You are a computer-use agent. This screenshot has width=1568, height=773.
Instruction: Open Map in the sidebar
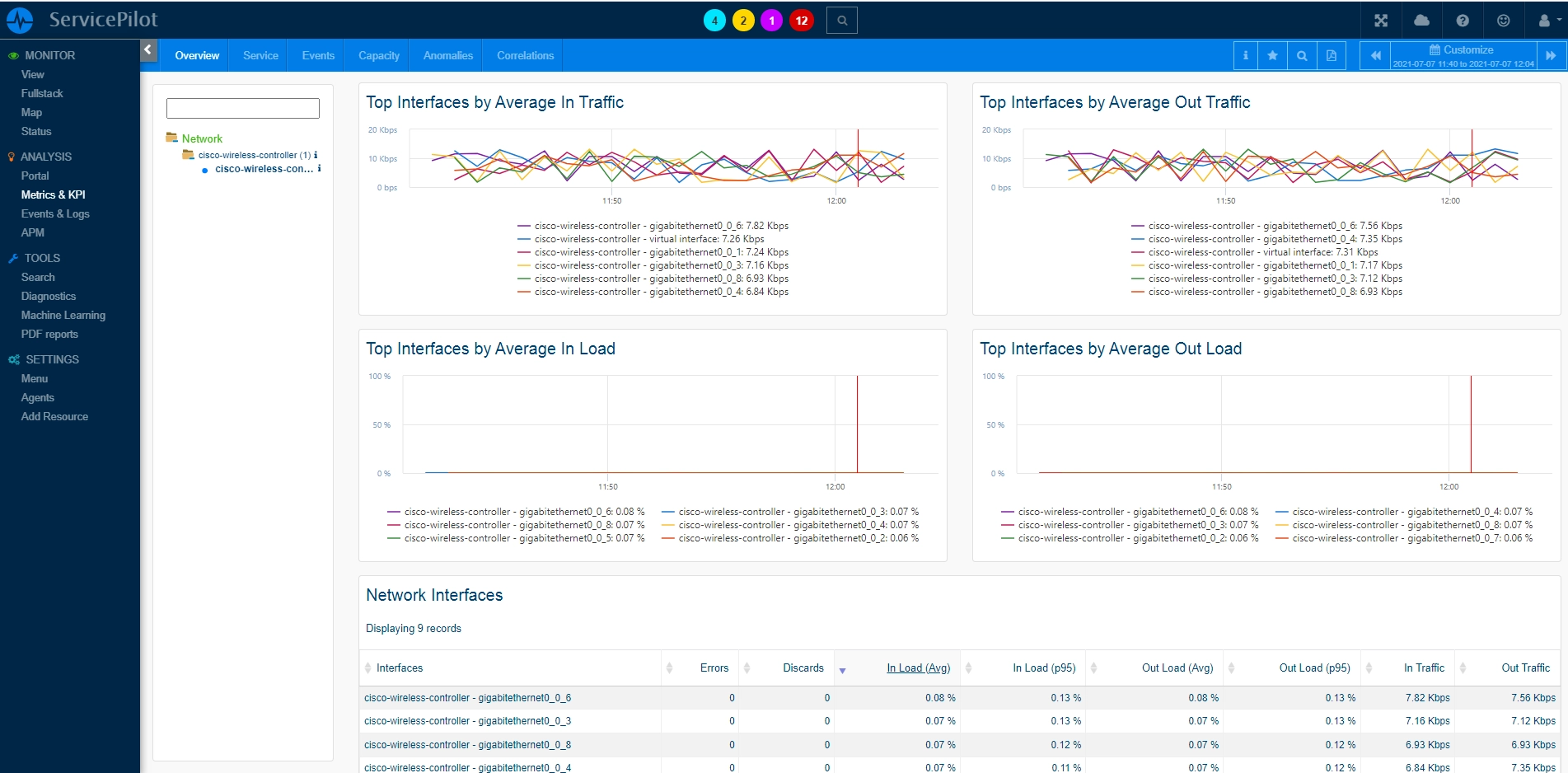(31, 112)
